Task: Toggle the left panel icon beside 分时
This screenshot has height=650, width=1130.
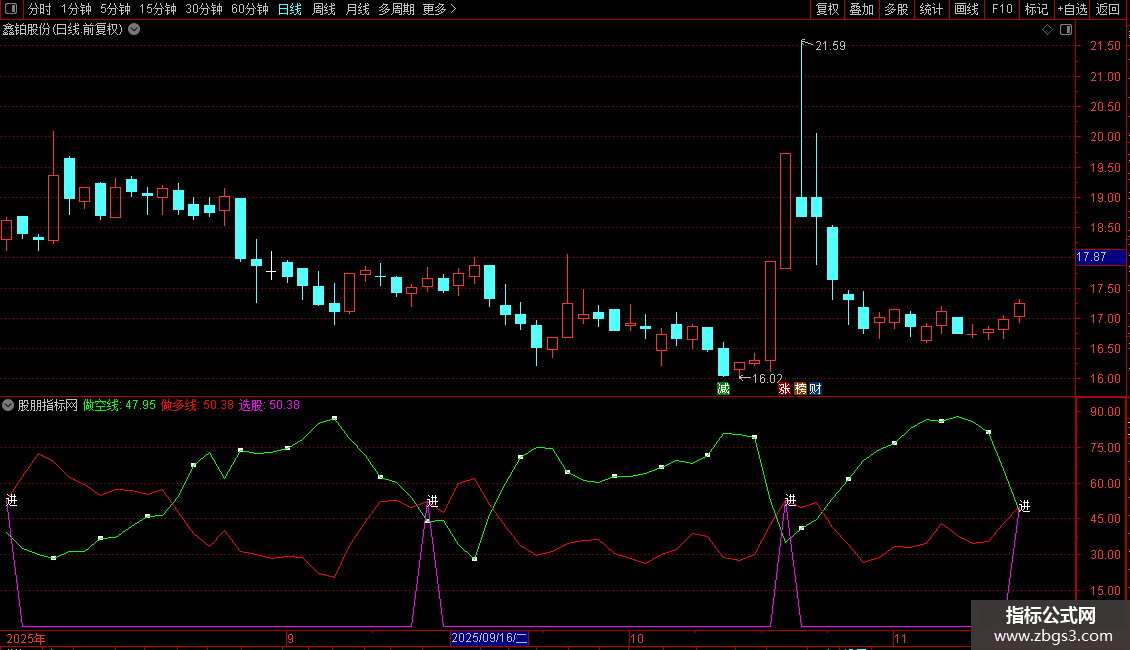Action: click(x=11, y=9)
